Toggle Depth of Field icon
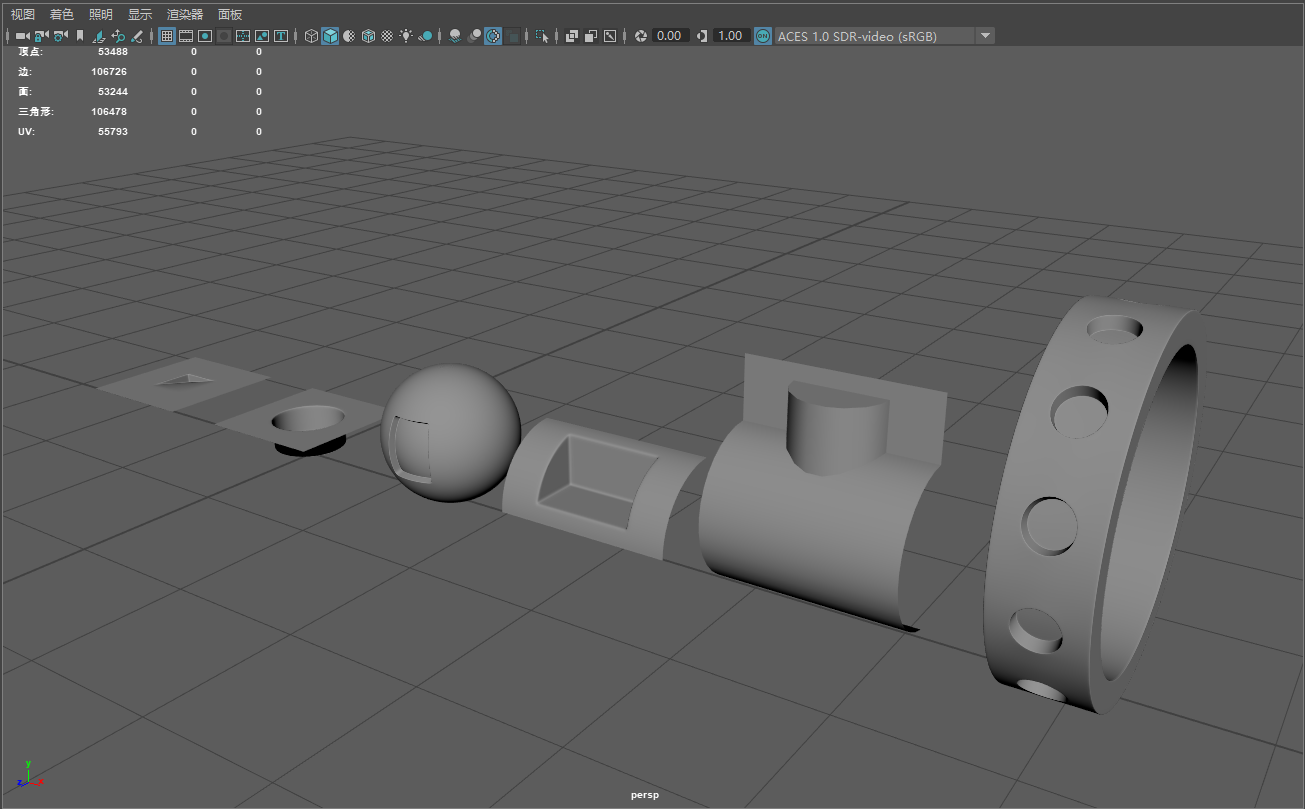The image size is (1305, 809). [513, 36]
